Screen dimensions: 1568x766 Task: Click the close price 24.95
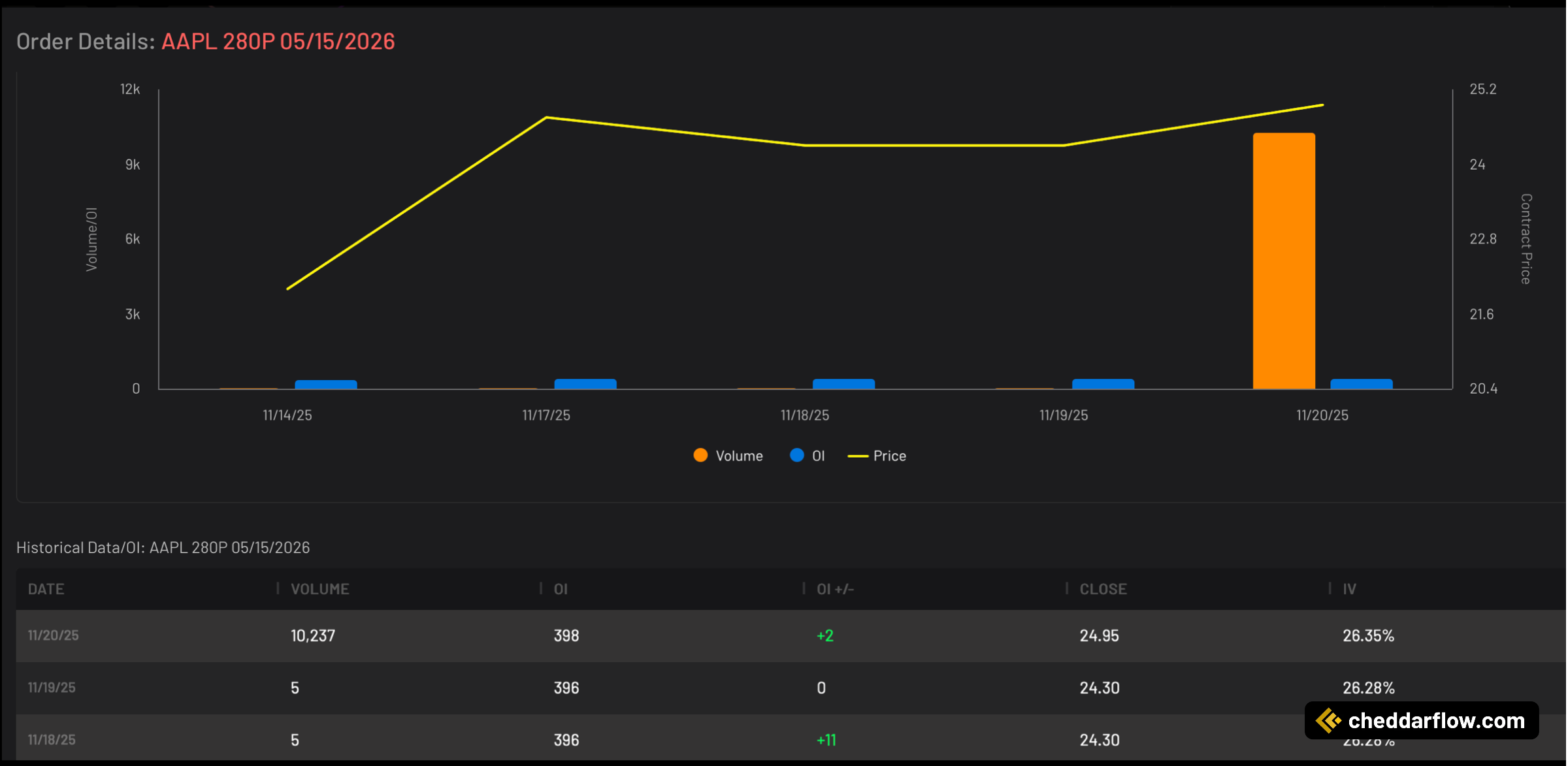point(1099,635)
